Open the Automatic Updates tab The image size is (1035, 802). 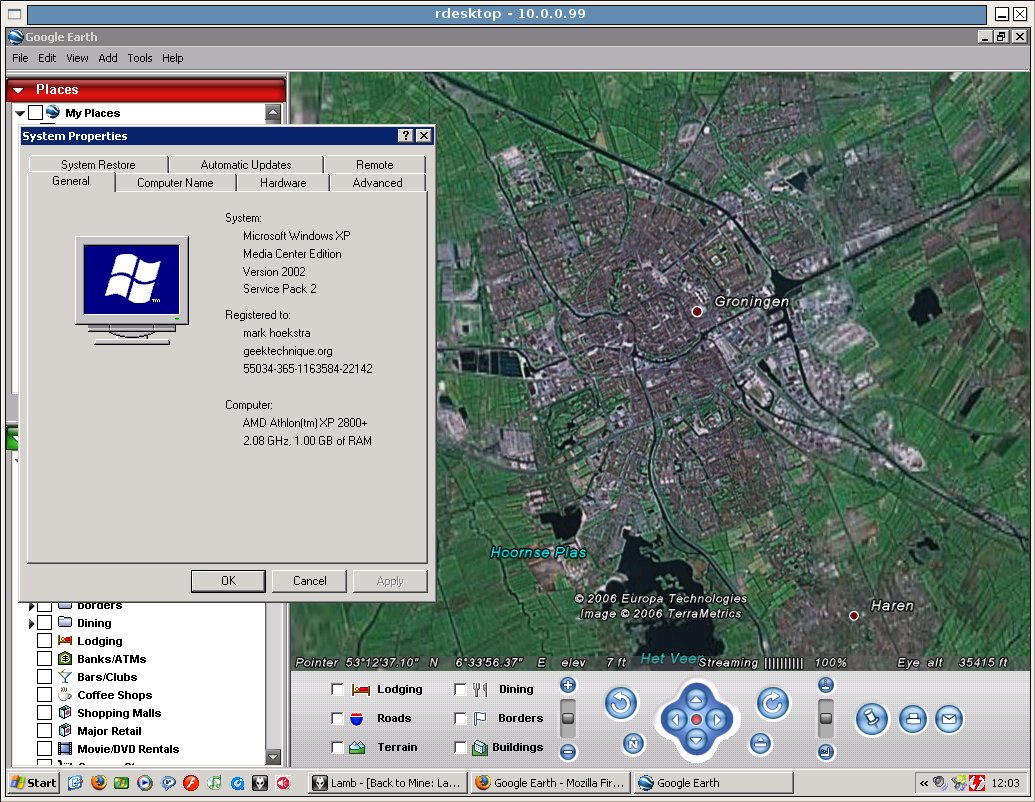click(246, 164)
